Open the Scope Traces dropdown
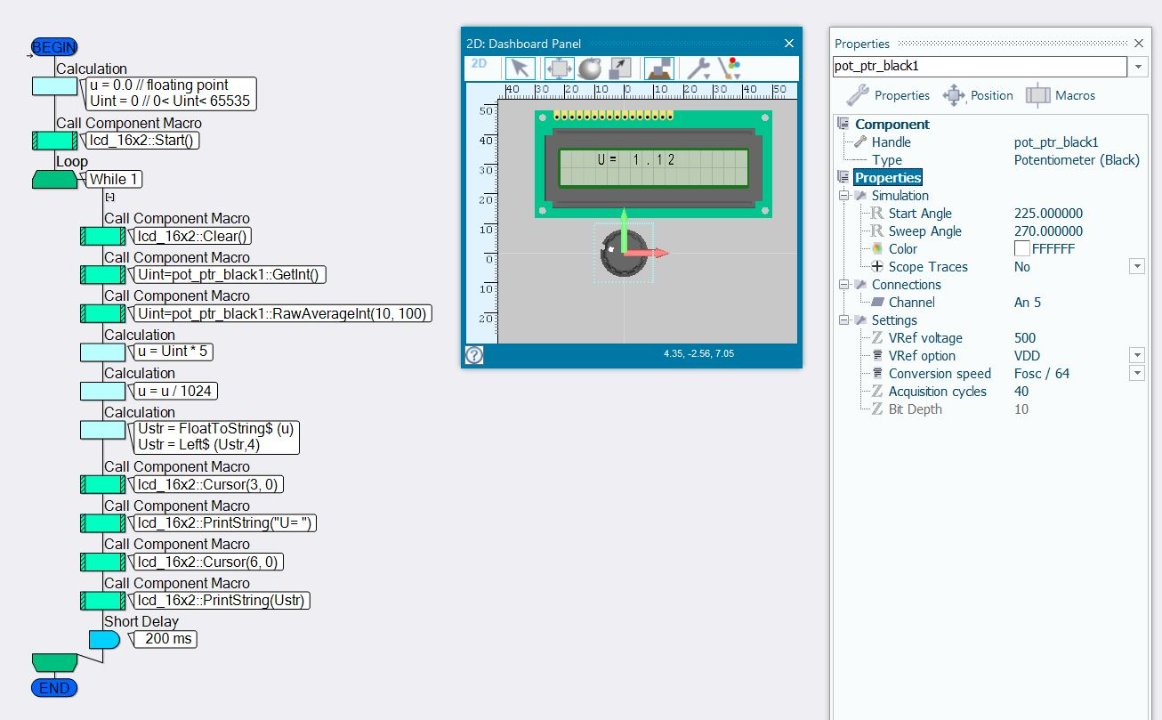This screenshot has height=720, width=1162. click(1137, 266)
